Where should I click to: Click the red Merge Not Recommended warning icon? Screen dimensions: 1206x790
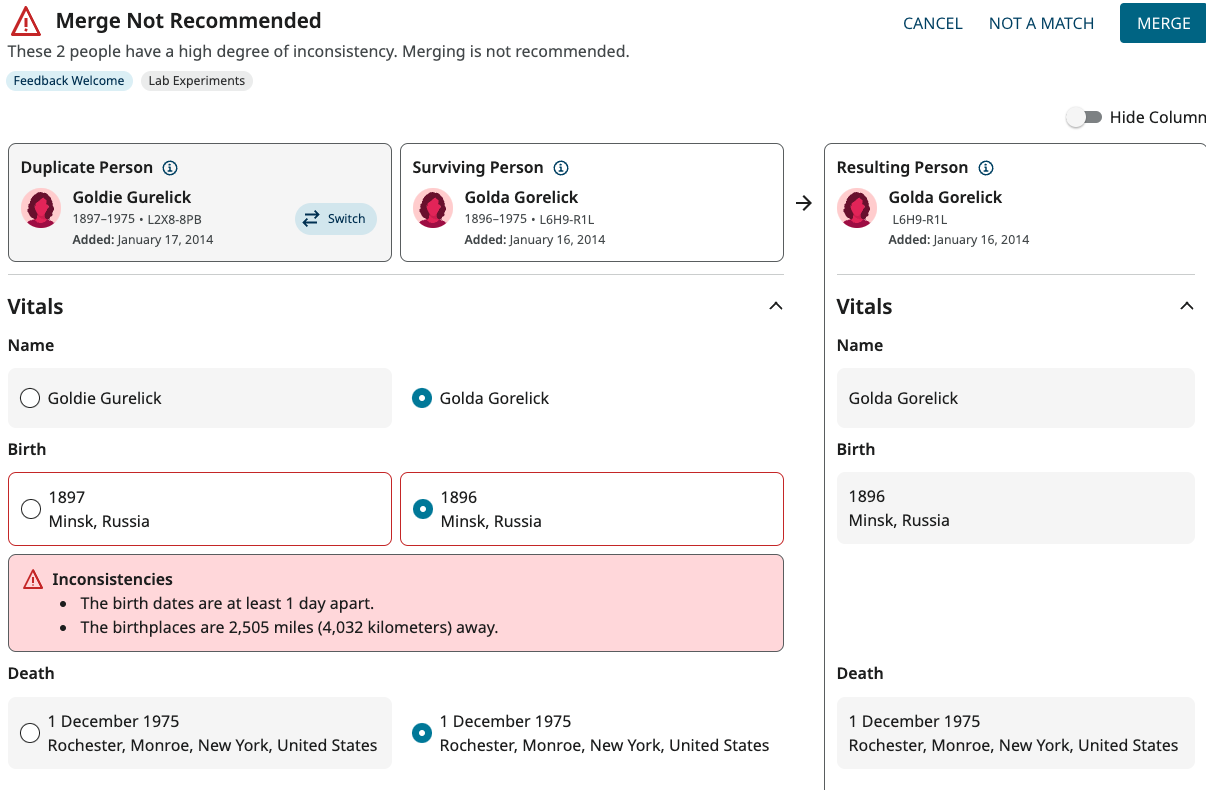click(x=26, y=21)
